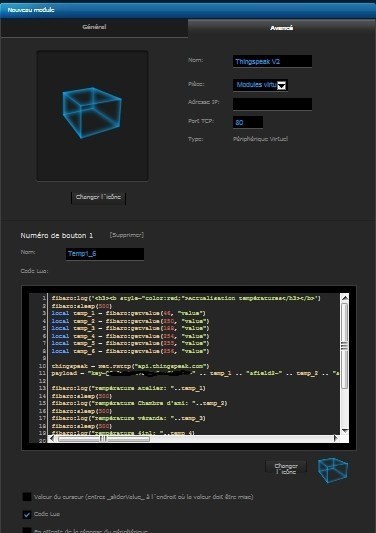
Task: Click Changer l'icône under the module image
Action: tap(98, 197)
